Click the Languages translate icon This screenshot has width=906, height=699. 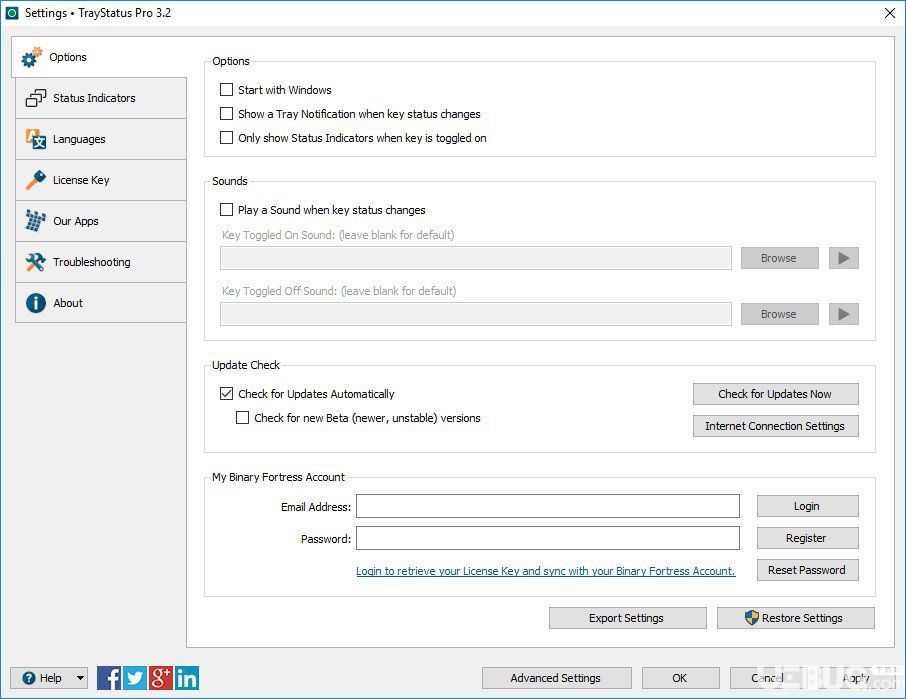pos(36,139)
